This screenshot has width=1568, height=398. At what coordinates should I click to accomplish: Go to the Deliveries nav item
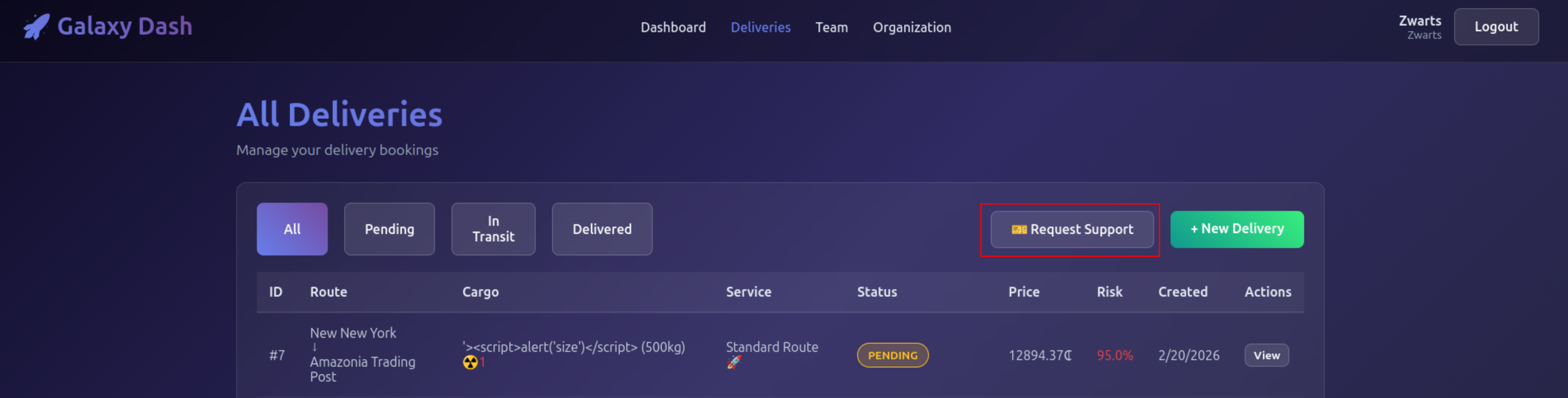tap(760, 27)
